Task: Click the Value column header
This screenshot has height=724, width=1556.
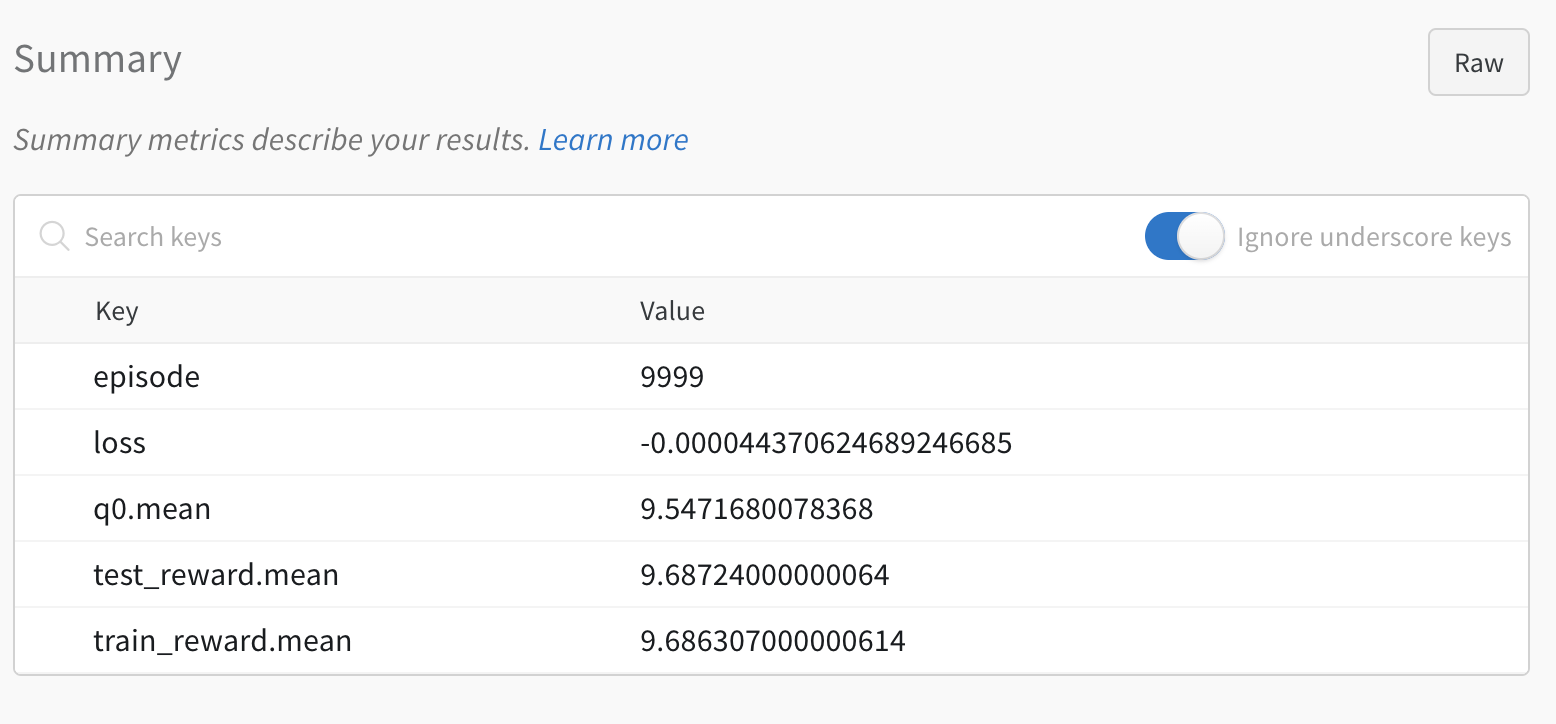Action: point(672,311)
